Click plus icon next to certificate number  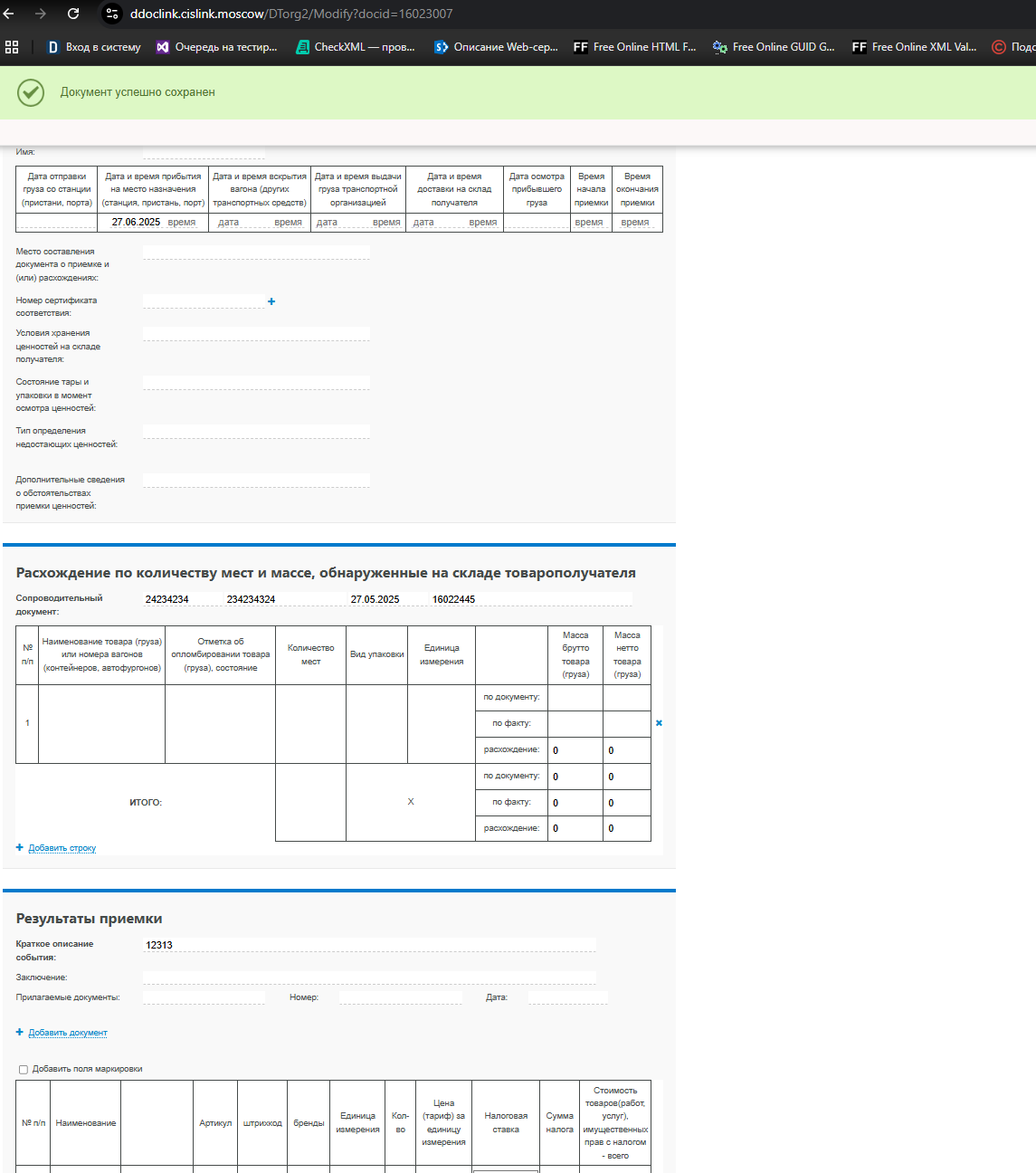click(x=271, y=301)
